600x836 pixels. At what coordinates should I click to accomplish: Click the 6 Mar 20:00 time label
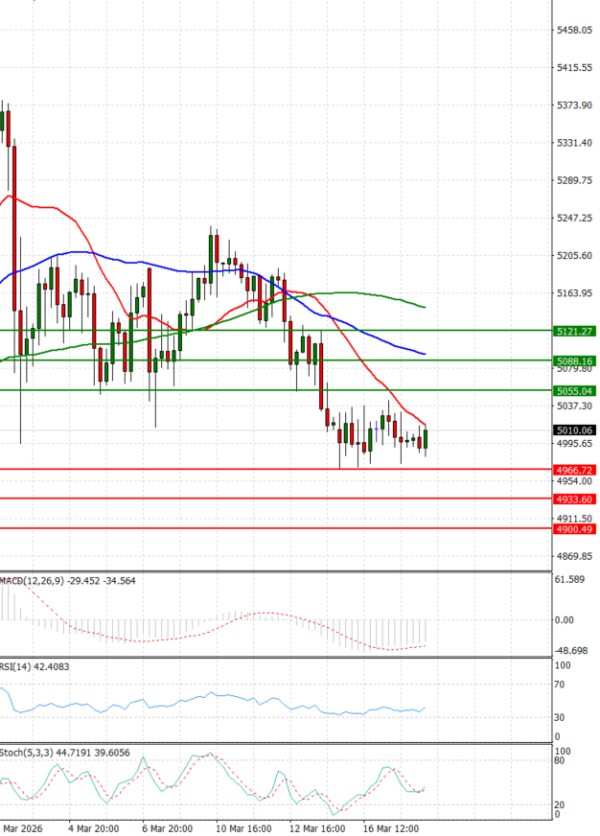(168, 829)
